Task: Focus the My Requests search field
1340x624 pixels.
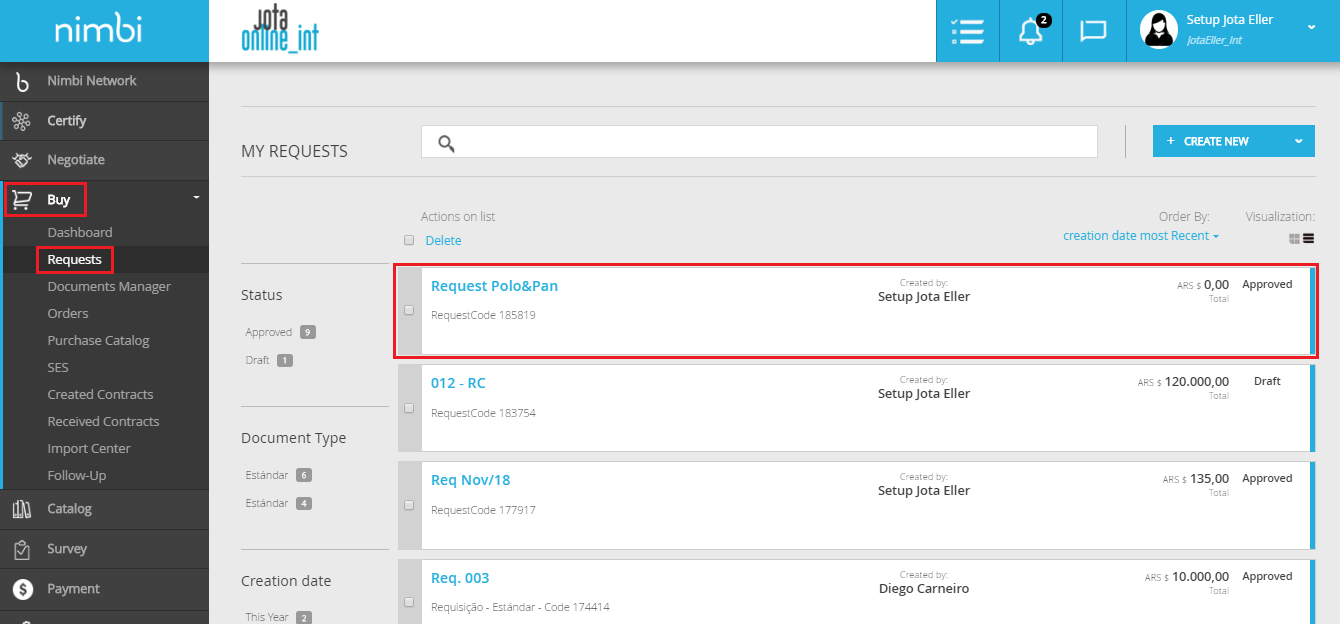Action: [759, 142]
